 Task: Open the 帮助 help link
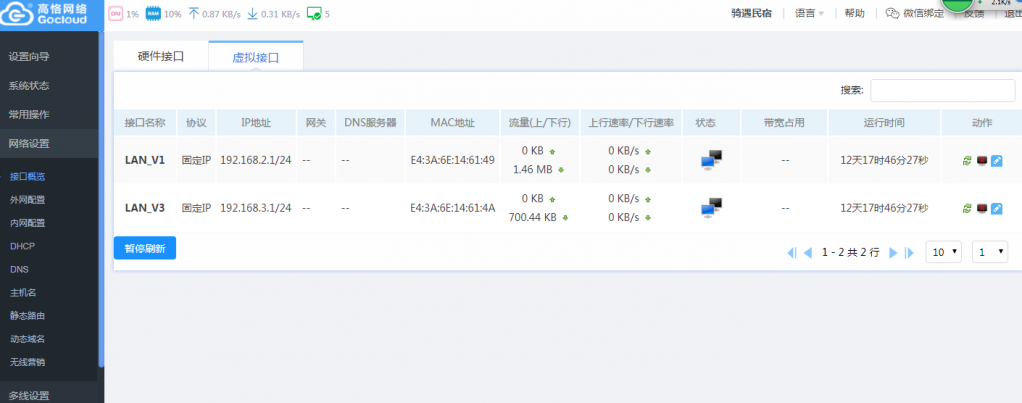tap(854, 14)
